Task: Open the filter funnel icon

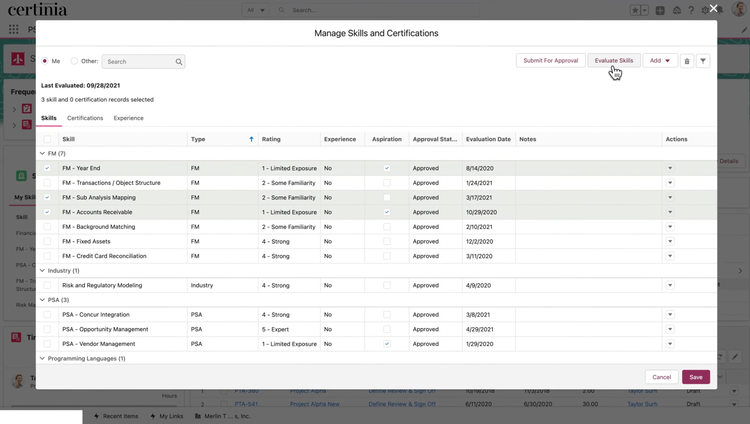Action: [x=703, y=61]
